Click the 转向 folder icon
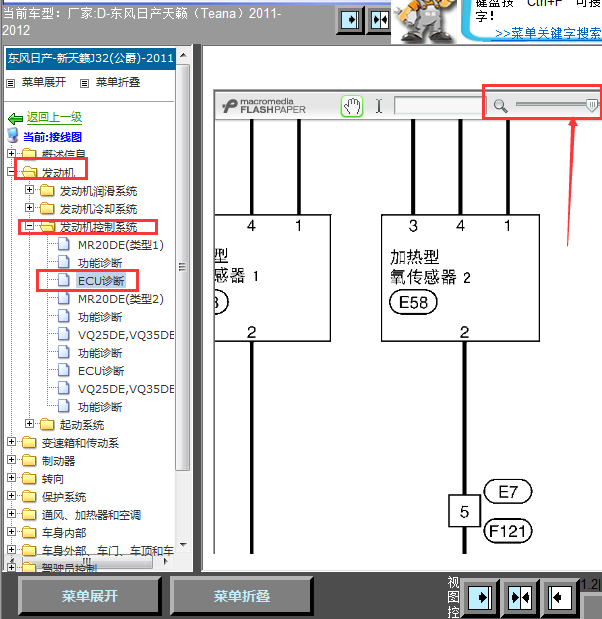The width and height of the screenshot is (602, 619). point(29,478)
